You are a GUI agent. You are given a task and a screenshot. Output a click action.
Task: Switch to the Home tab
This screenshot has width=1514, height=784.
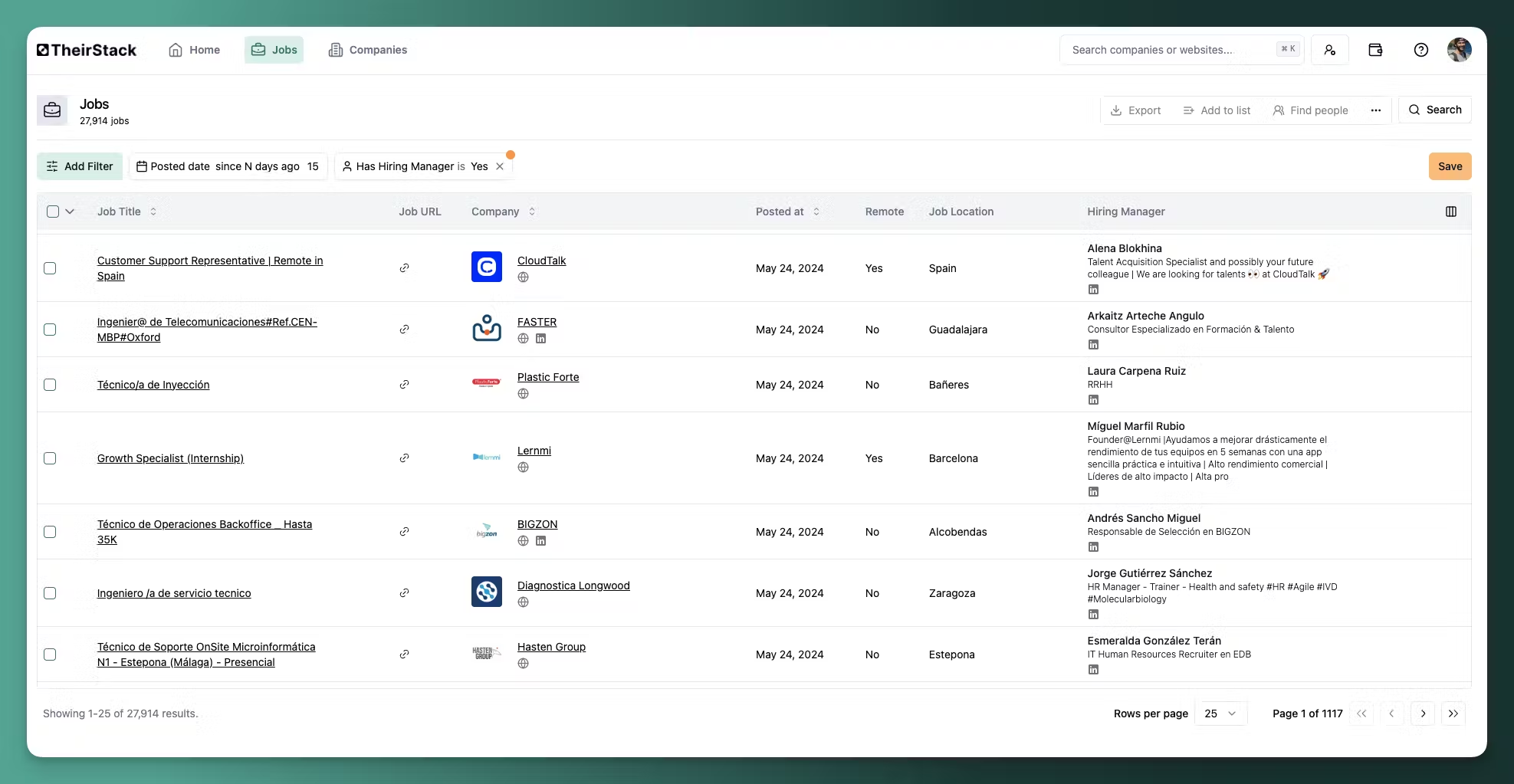click(194, 50)
